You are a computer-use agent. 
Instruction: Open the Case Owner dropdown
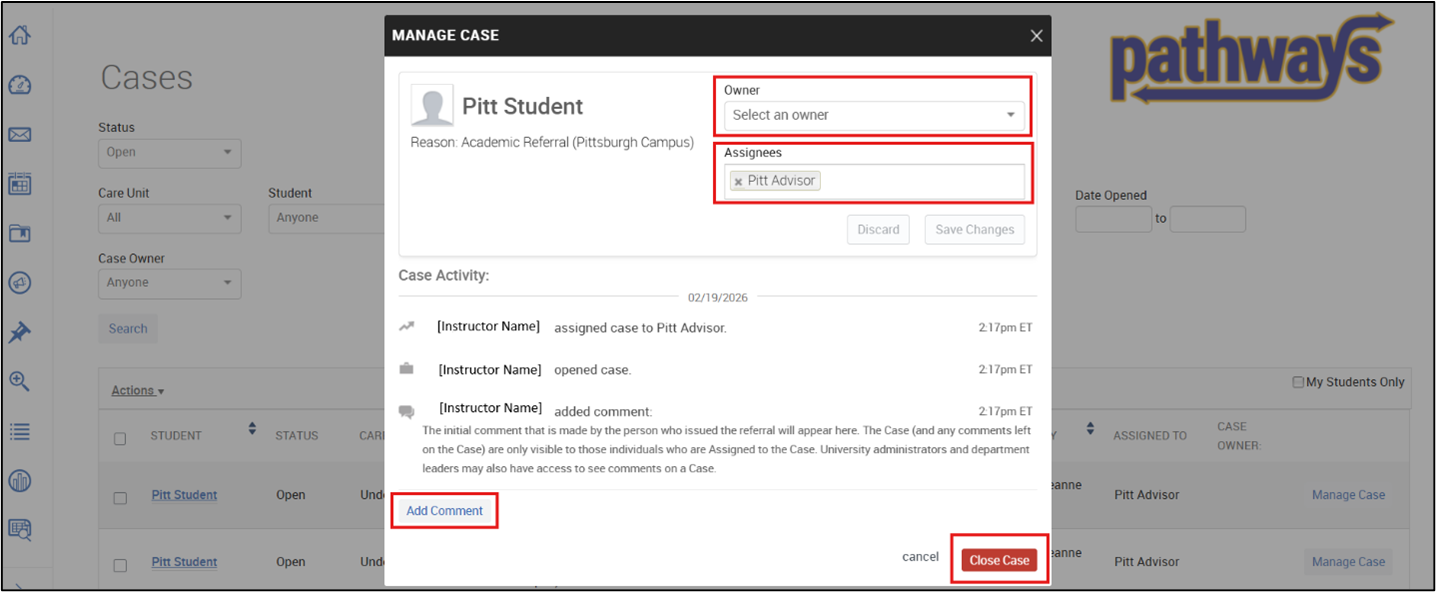click(x=169, y=283)
